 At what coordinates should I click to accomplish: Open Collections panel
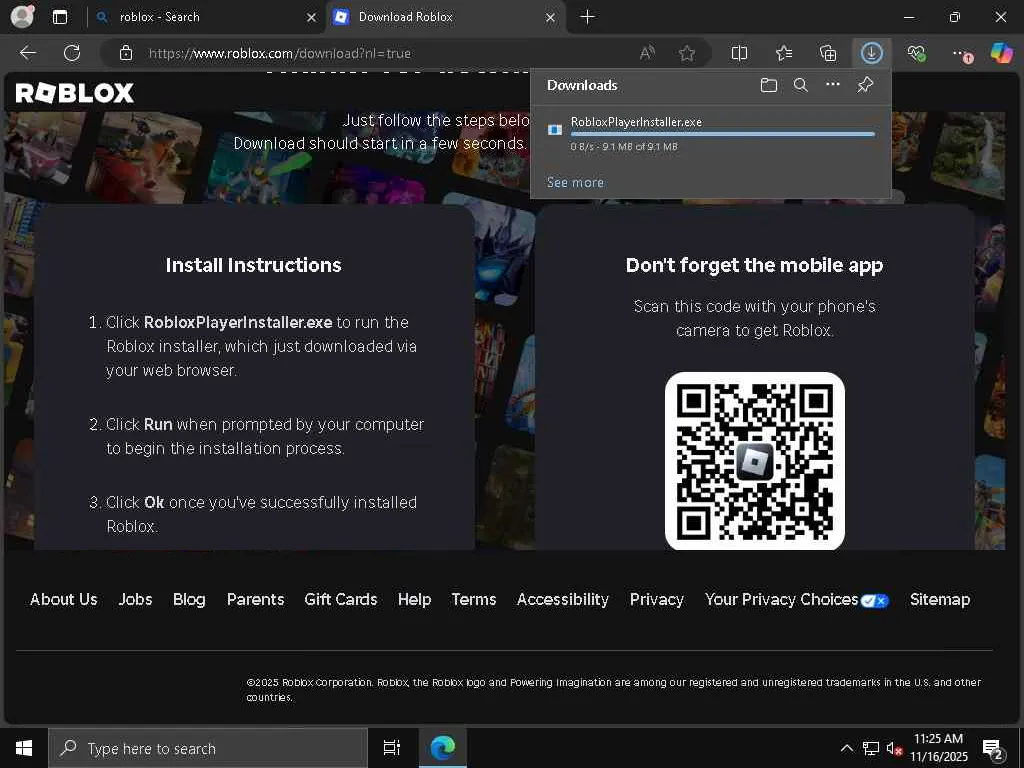pyautogui.click(x=827, y=53)
